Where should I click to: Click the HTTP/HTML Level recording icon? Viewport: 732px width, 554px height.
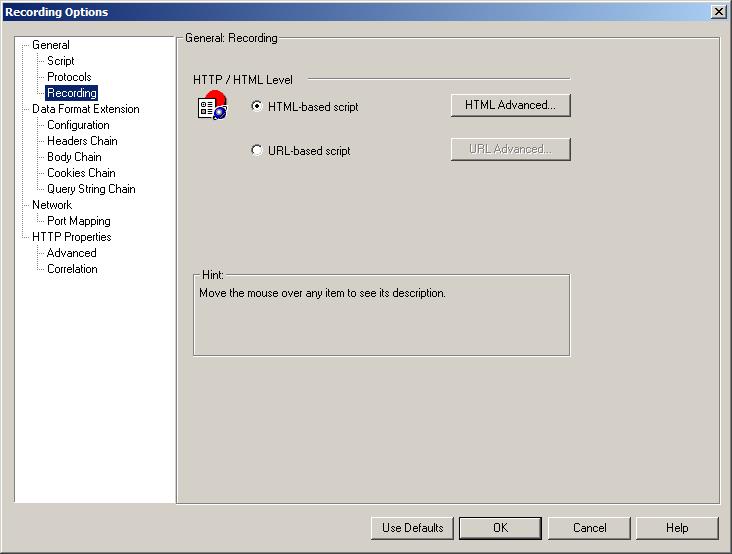[x=212, y=105]
